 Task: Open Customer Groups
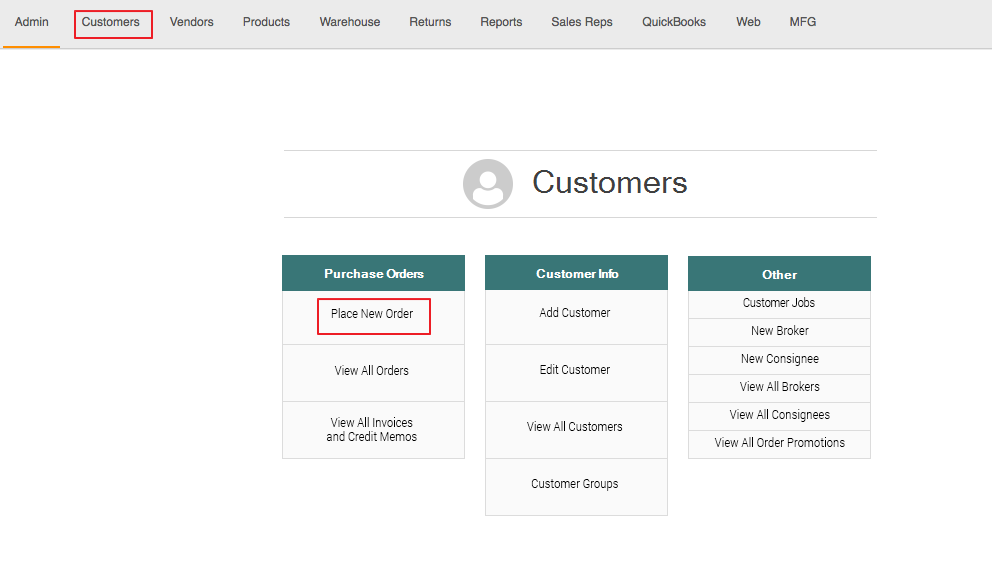575,484
